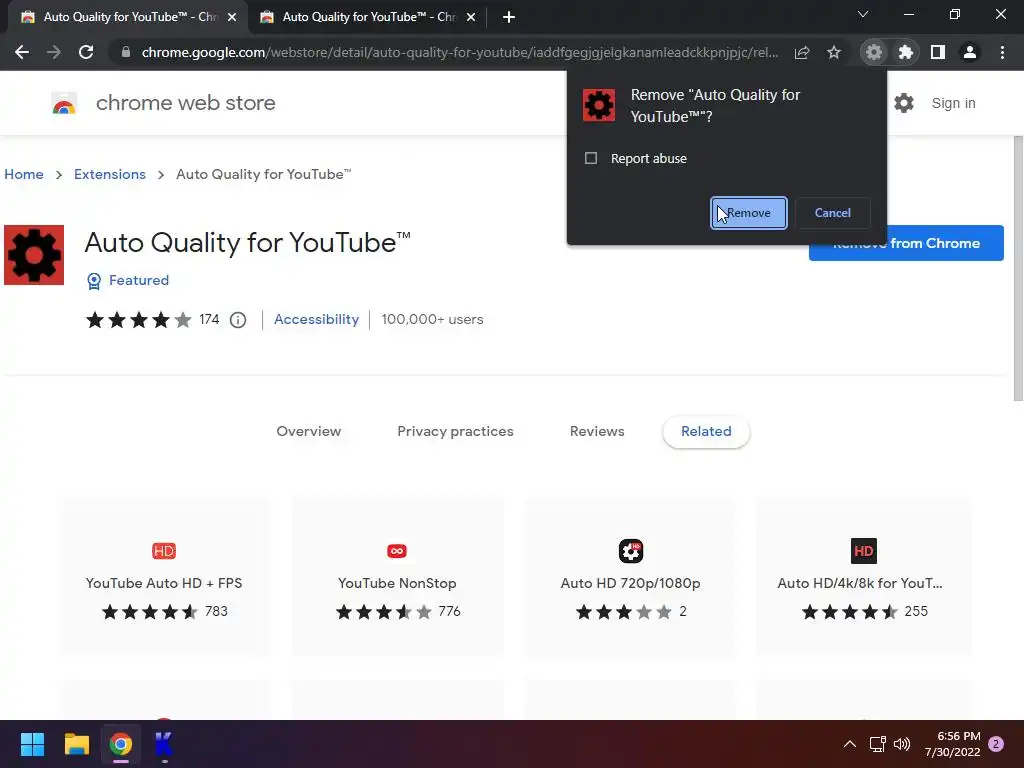1024x768 pixels.
Task: Open a new tab with the plus
Action: [x=509, y=17]
